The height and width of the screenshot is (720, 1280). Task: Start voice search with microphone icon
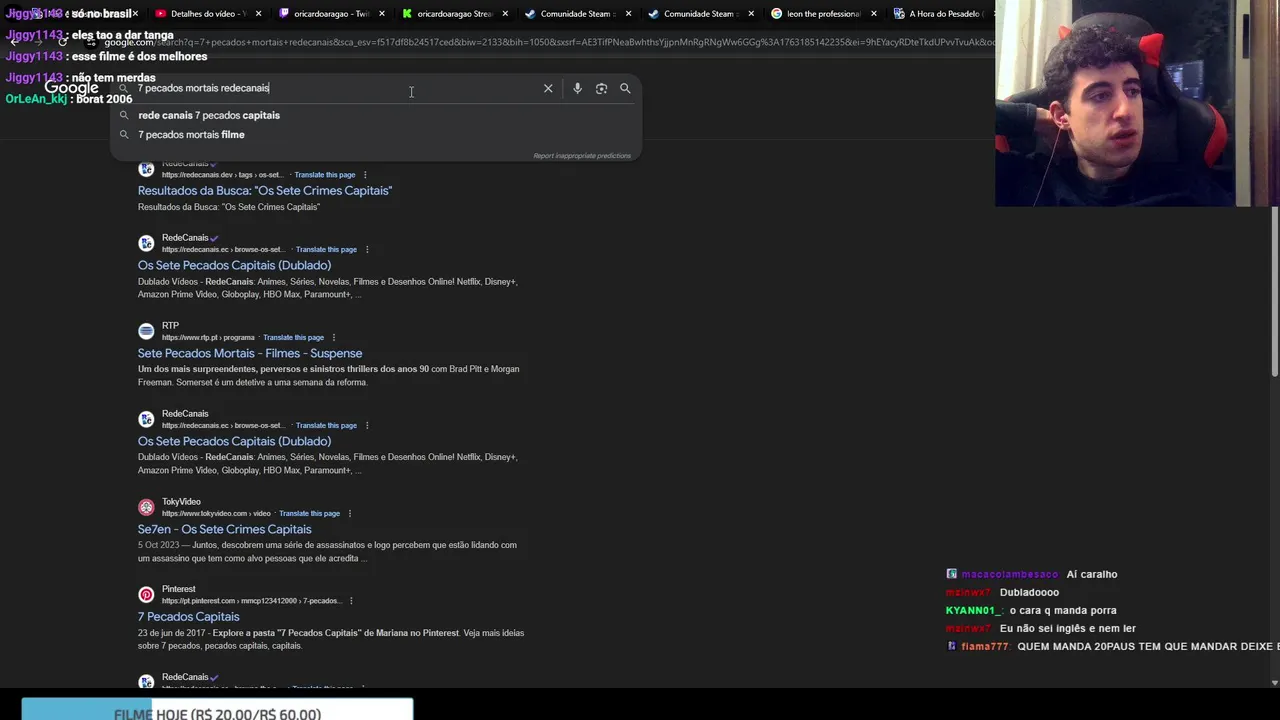point(577,88)
